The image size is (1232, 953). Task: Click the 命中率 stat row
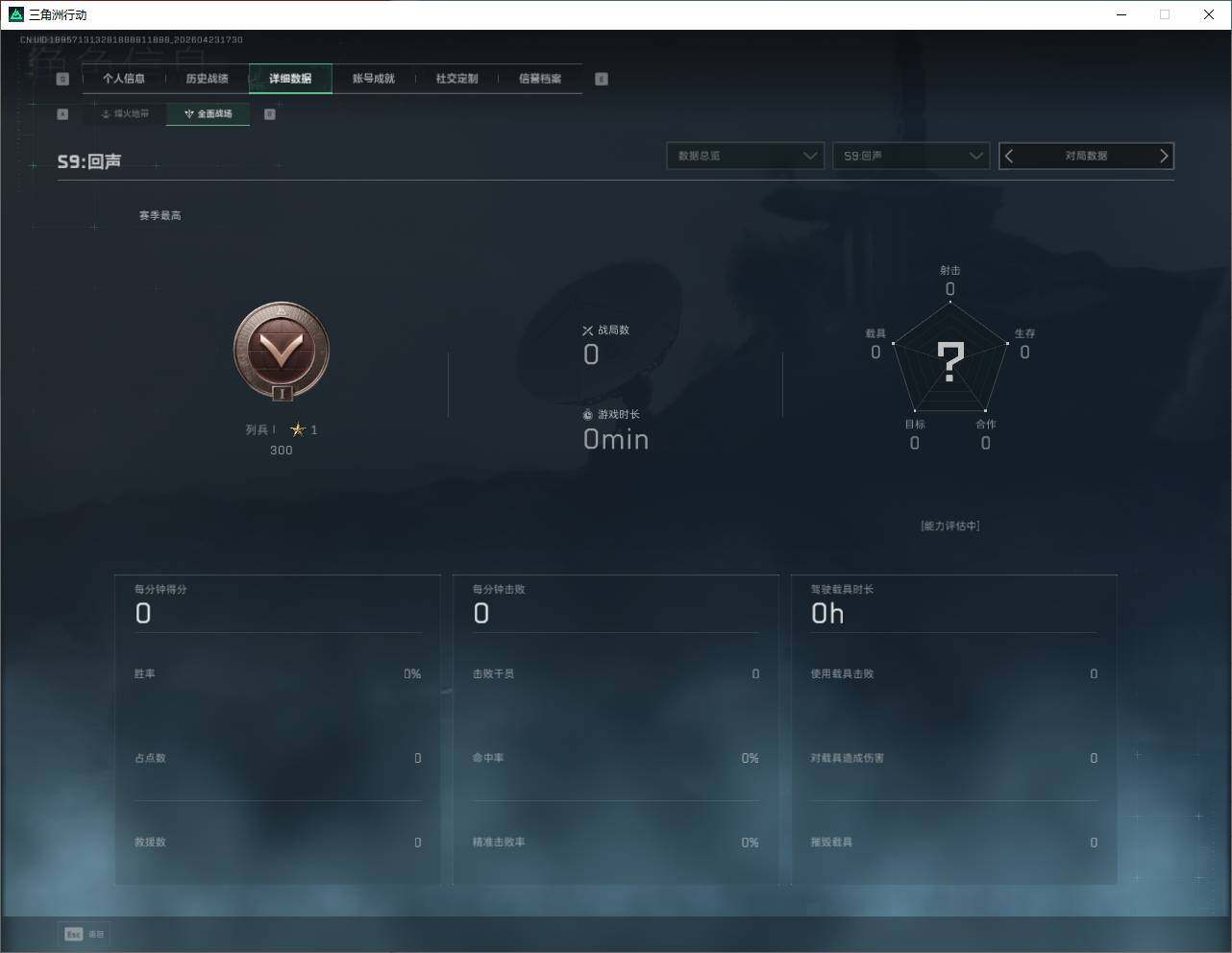pyautogui.click(x=616, y=758)
